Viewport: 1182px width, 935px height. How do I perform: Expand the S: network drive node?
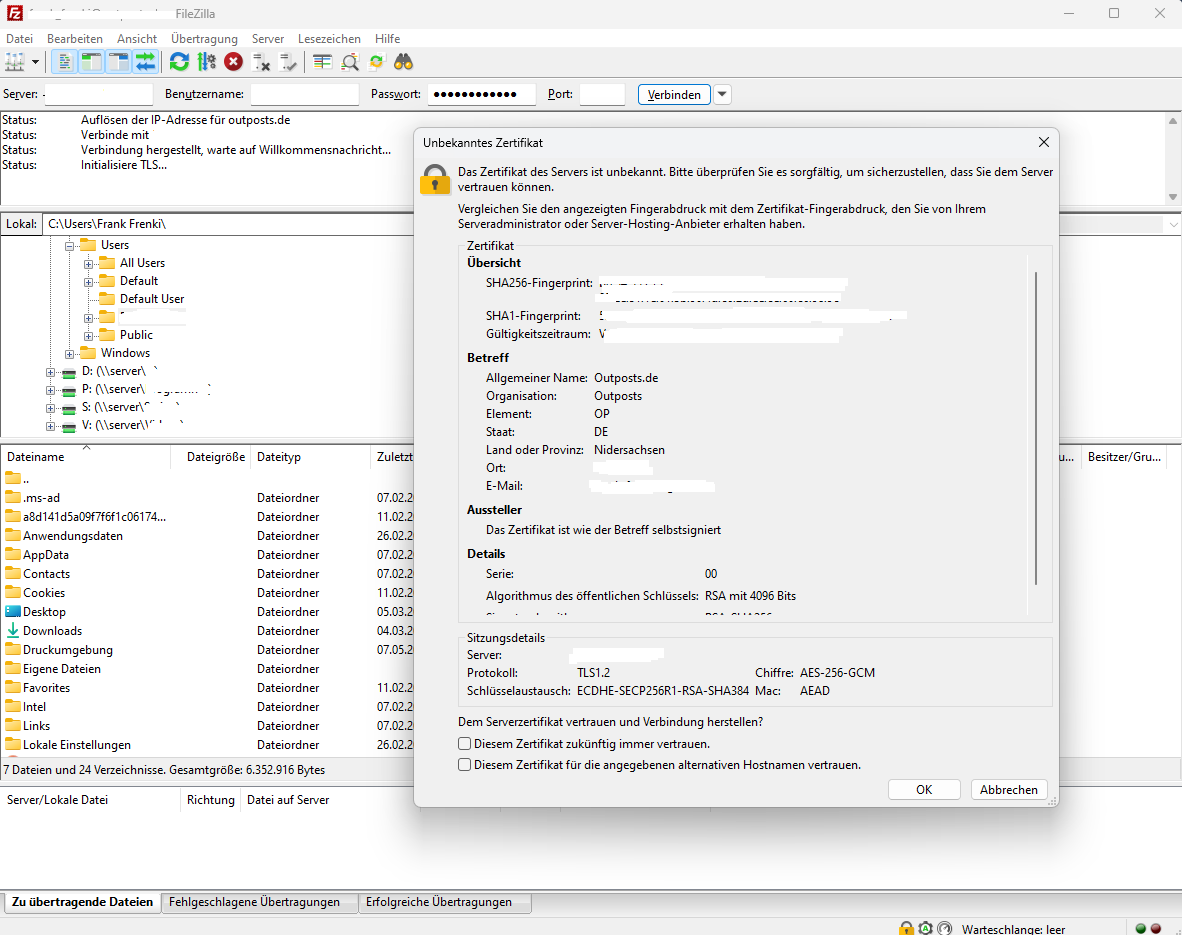click(51, 408)
